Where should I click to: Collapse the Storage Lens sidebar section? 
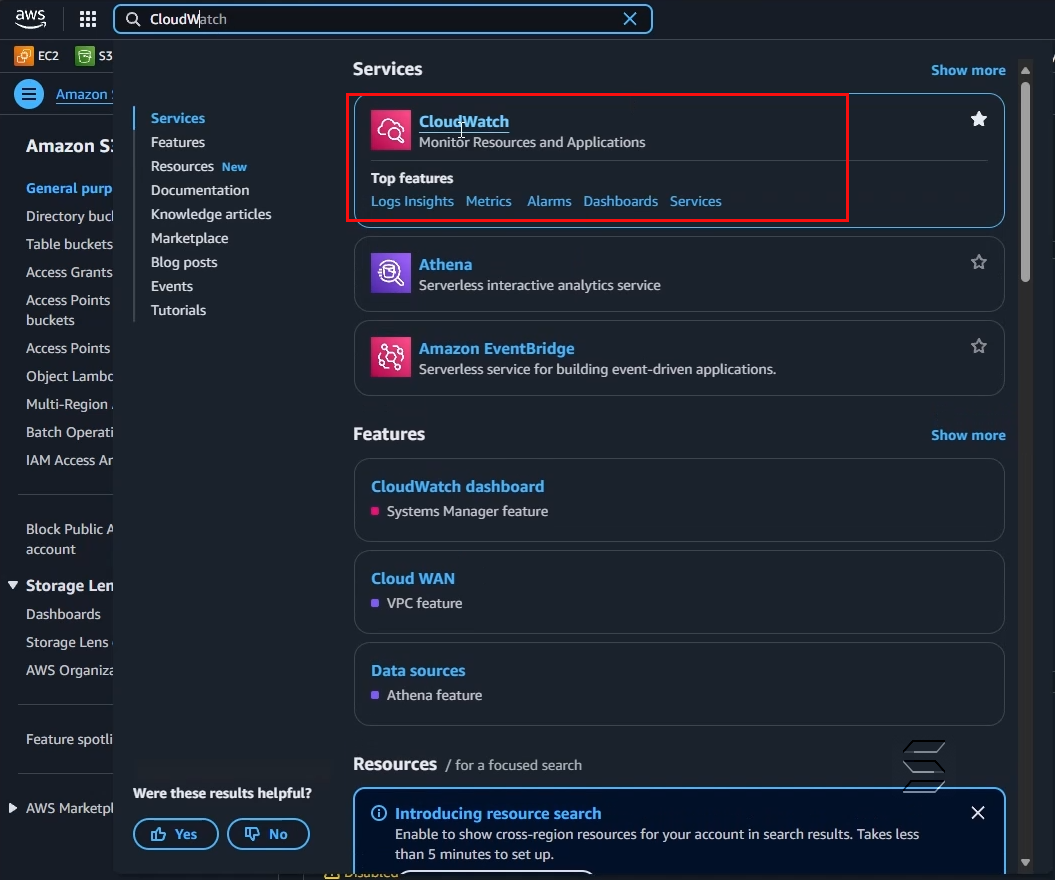point(13,585)
